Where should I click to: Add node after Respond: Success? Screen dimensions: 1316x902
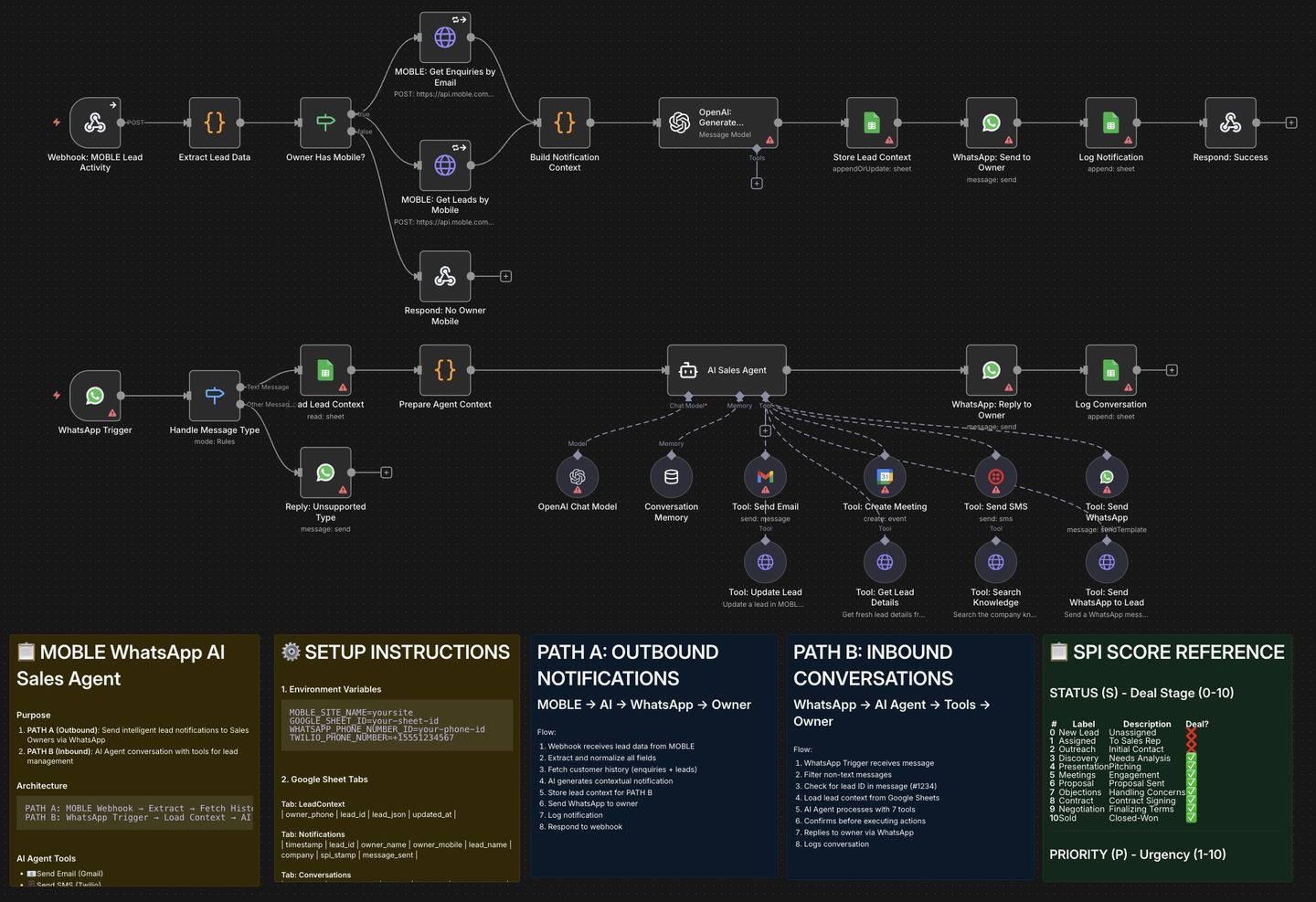click(x=1291, y=122)
